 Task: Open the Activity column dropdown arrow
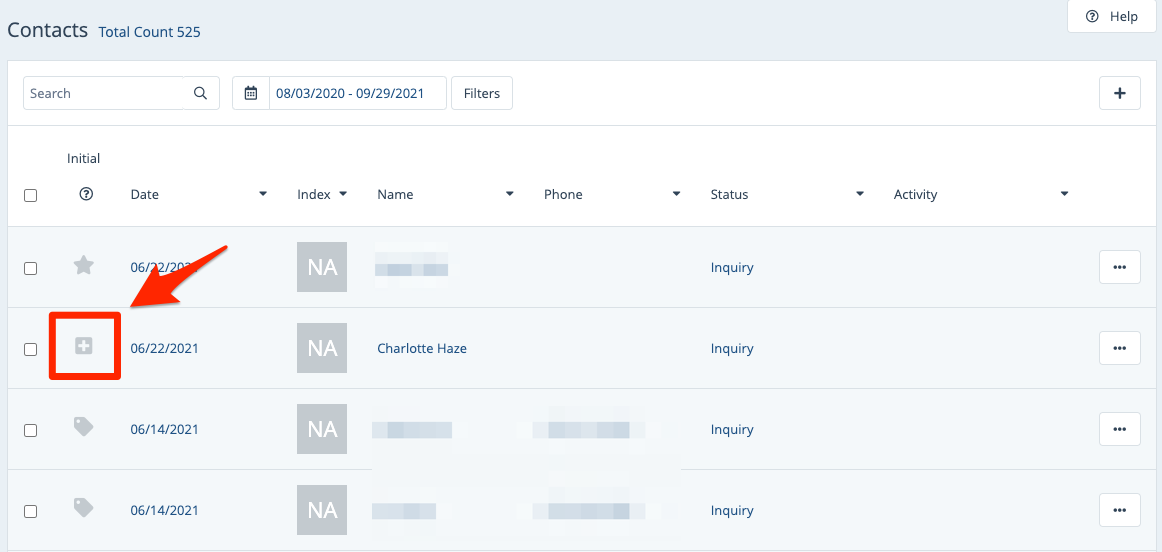tap(1065, 194)
